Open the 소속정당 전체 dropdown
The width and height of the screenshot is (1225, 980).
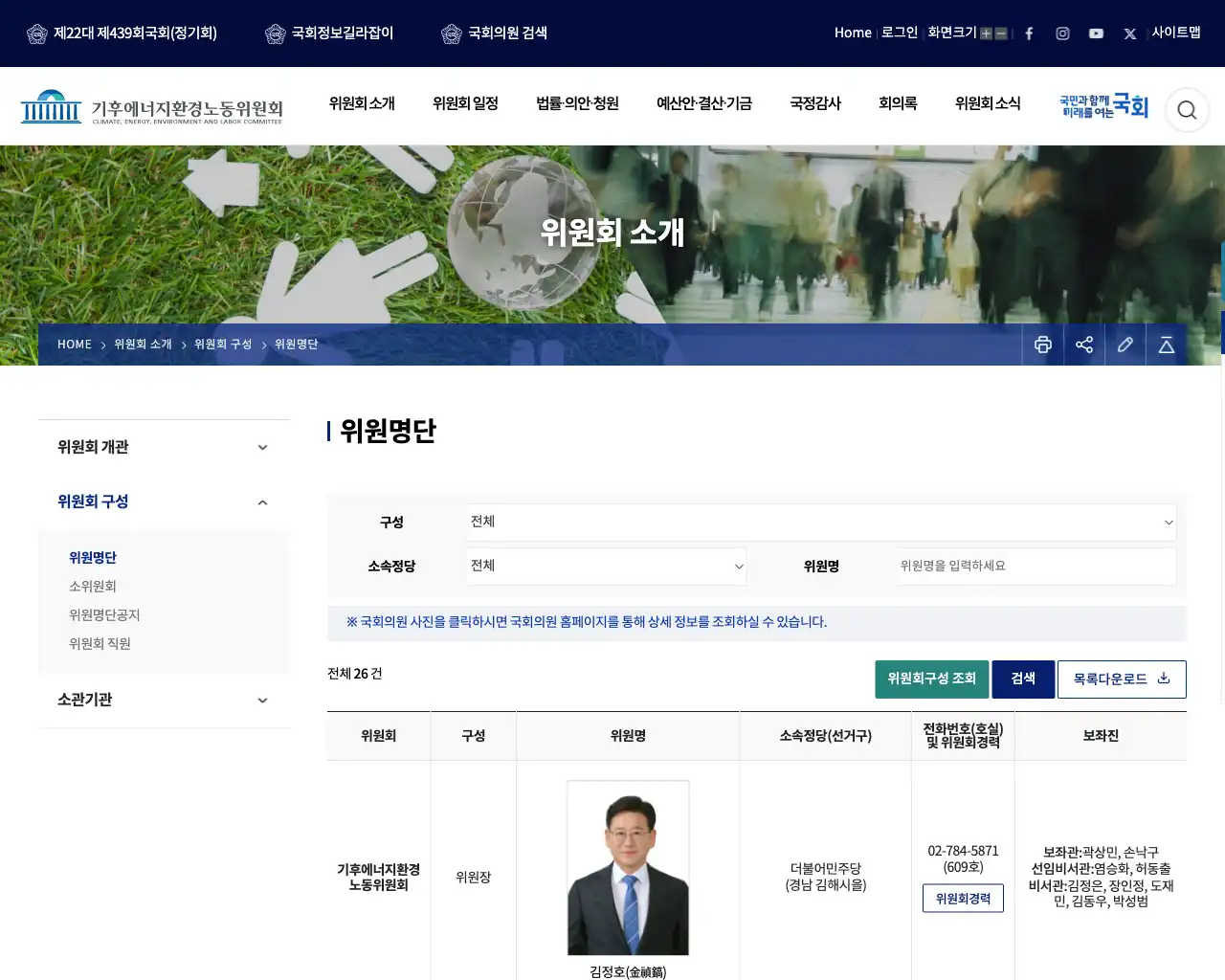(x=607, y=567)
